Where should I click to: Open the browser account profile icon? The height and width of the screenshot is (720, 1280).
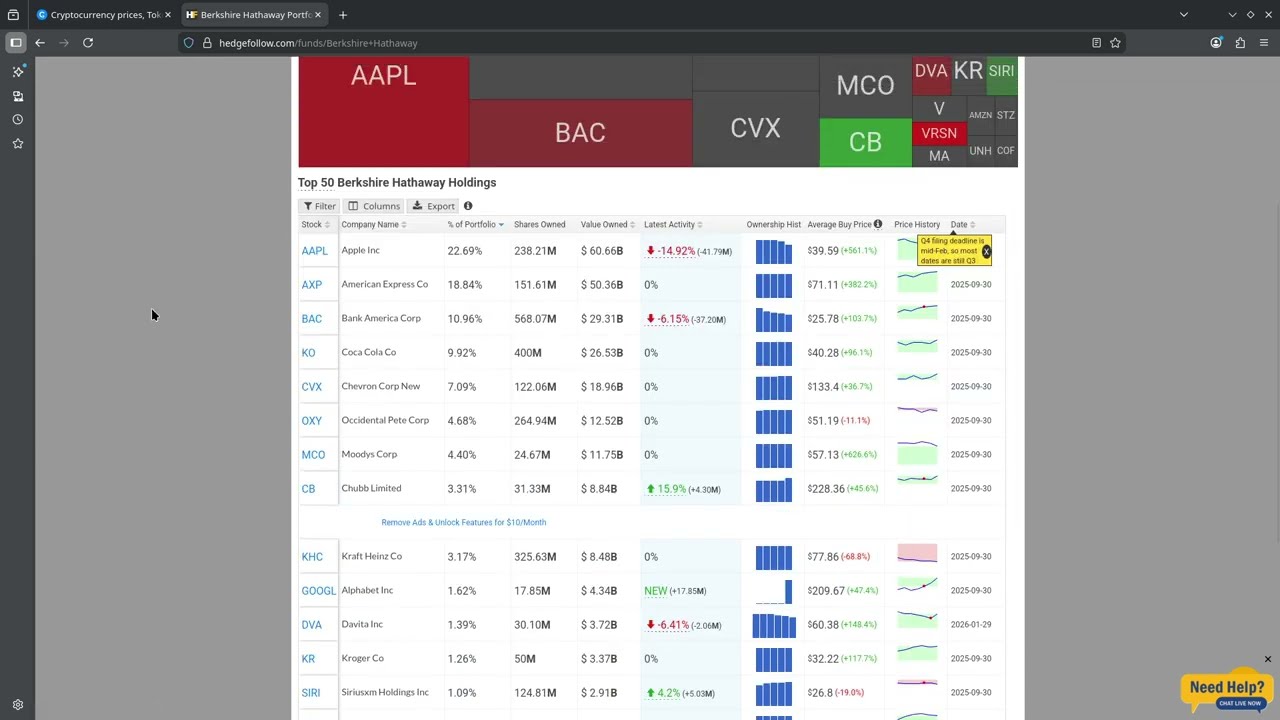pos(1216,43)
